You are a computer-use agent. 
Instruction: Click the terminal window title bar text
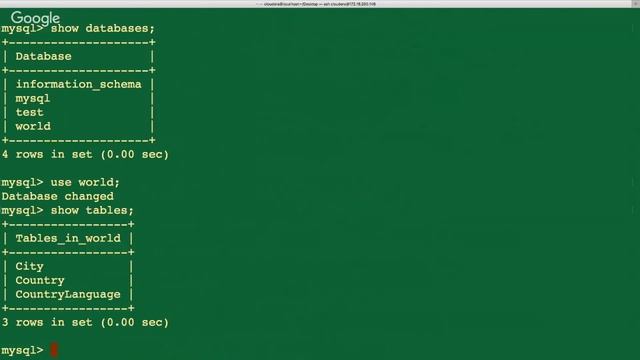(x=320, y=4)
